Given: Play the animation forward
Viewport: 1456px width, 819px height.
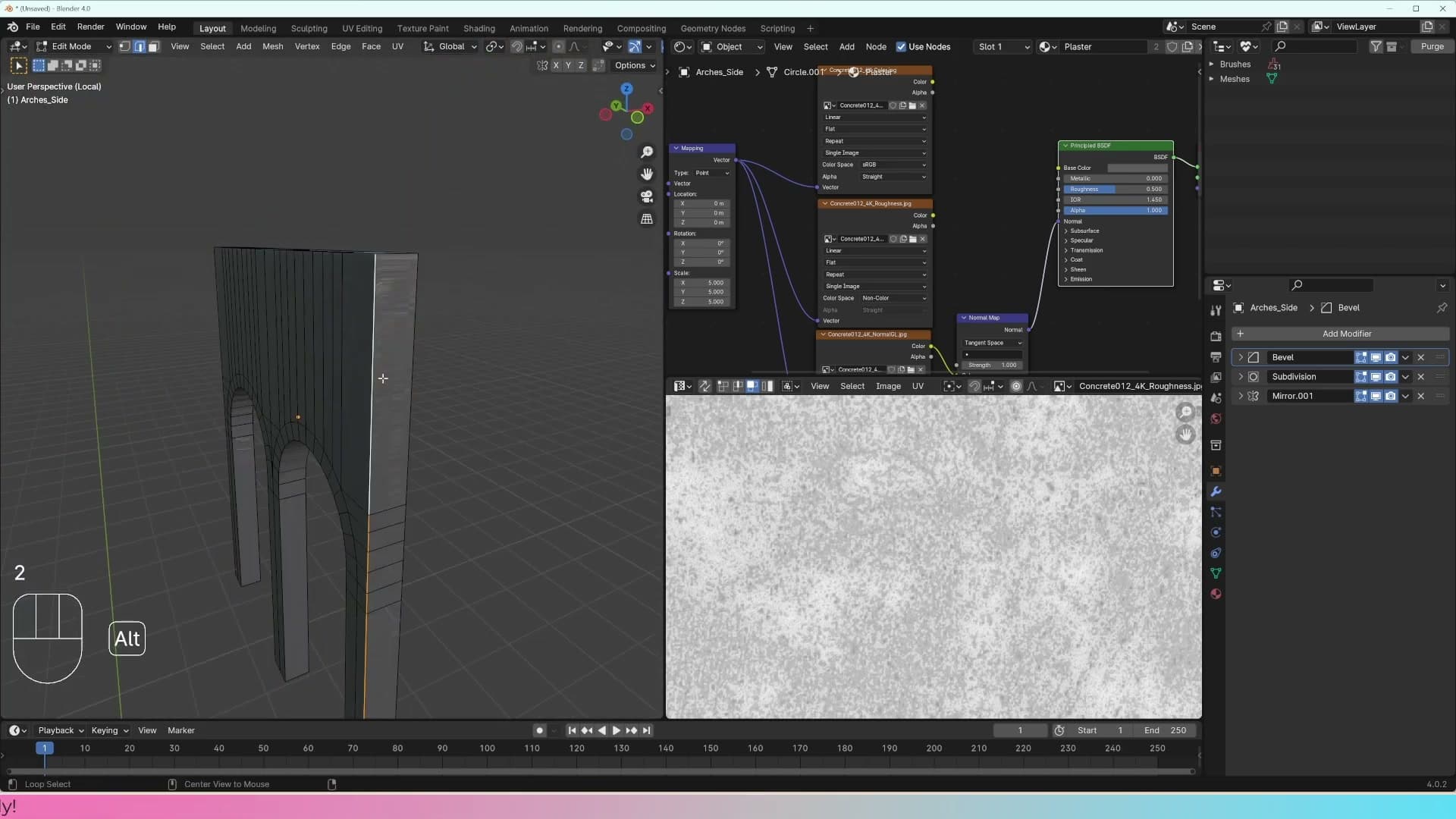Looking at the screenshot, I should click(x=617, y=730).
